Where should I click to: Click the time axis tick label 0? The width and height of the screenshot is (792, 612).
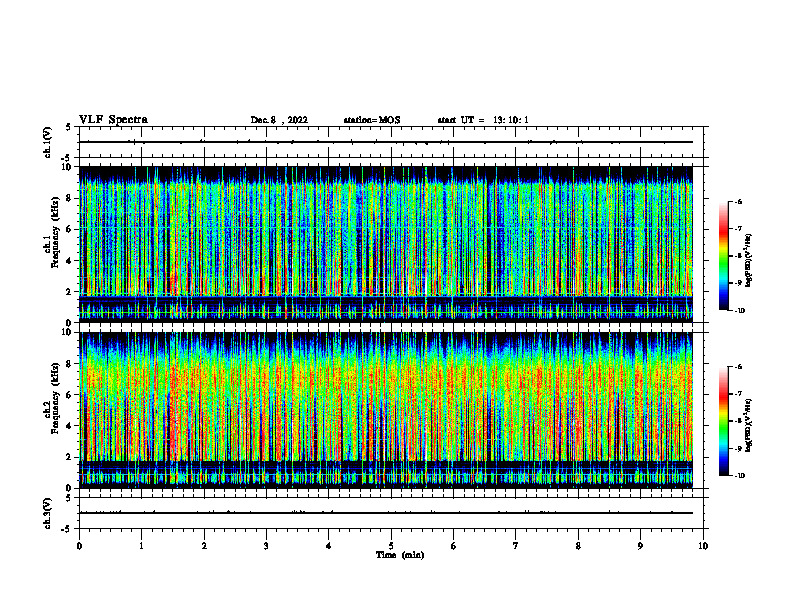tap(79, 546)
